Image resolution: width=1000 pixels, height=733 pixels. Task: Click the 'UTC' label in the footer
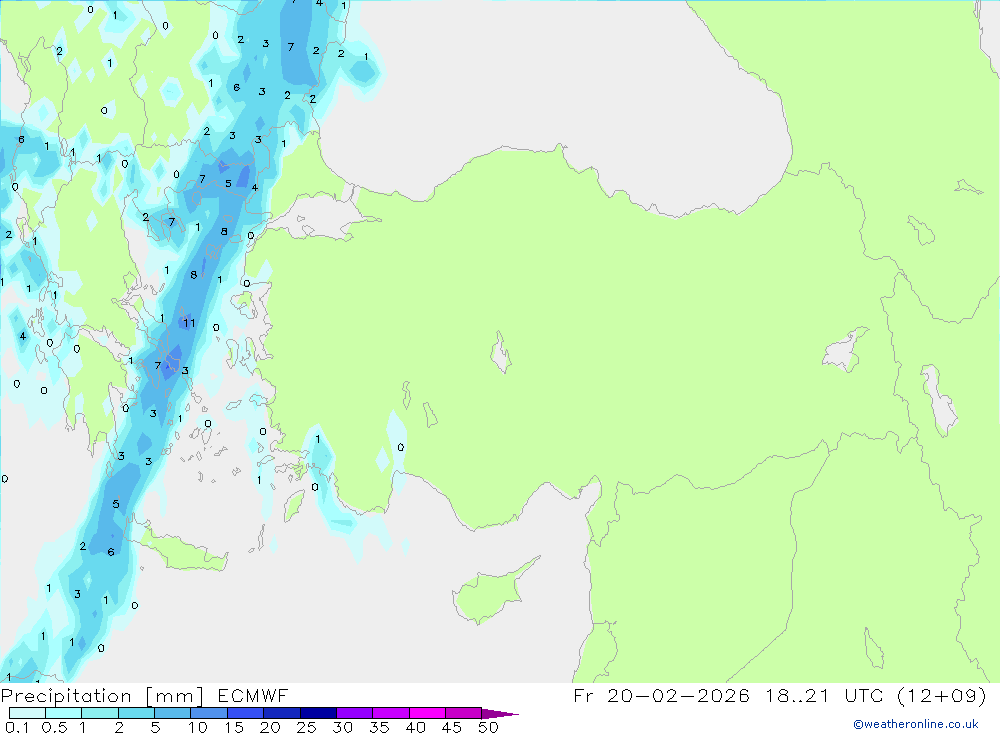click(864, 695)
